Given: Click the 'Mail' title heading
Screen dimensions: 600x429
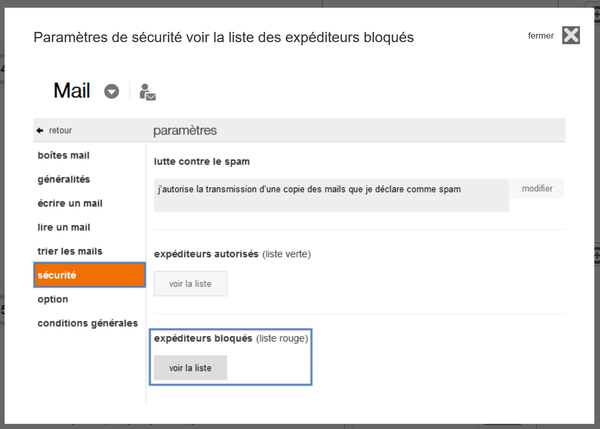Looking at the screenshot, I should [x=72, y=91].
